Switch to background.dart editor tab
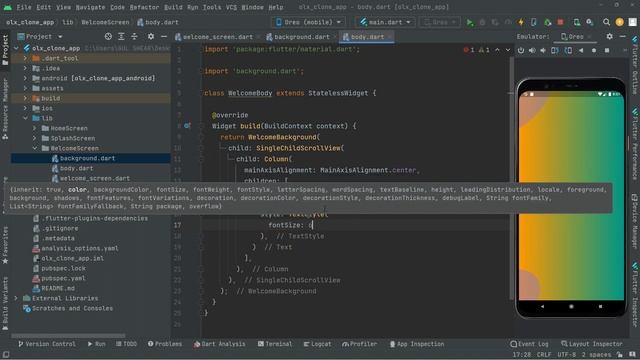 click(301, 37)
